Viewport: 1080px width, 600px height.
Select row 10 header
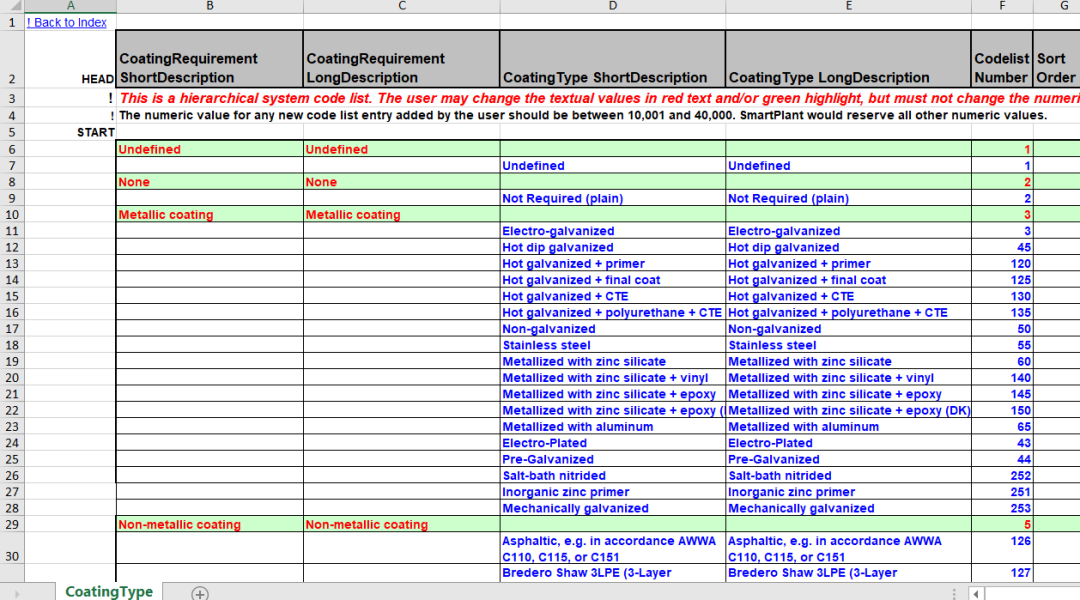[x=12, y=215]
